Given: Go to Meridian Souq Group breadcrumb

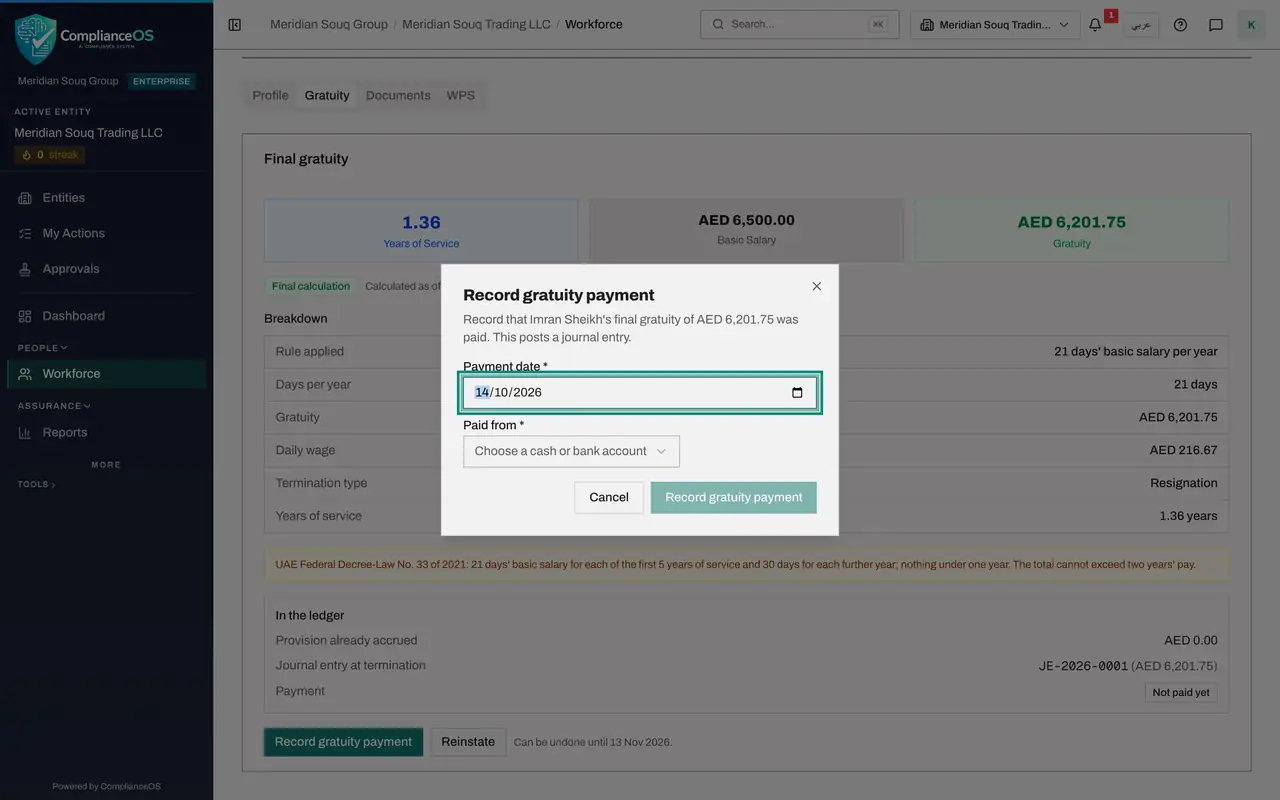Looking at the screenshot, I should (x=329, y=25).
